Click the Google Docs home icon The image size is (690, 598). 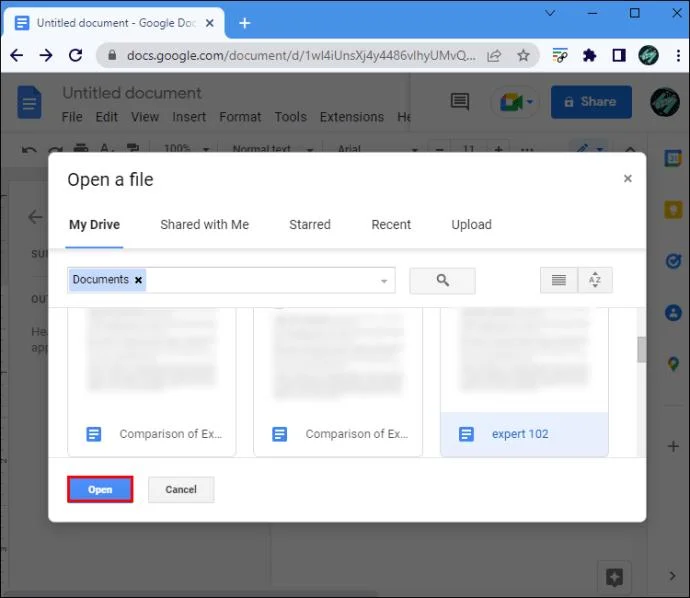pos(29,103)
